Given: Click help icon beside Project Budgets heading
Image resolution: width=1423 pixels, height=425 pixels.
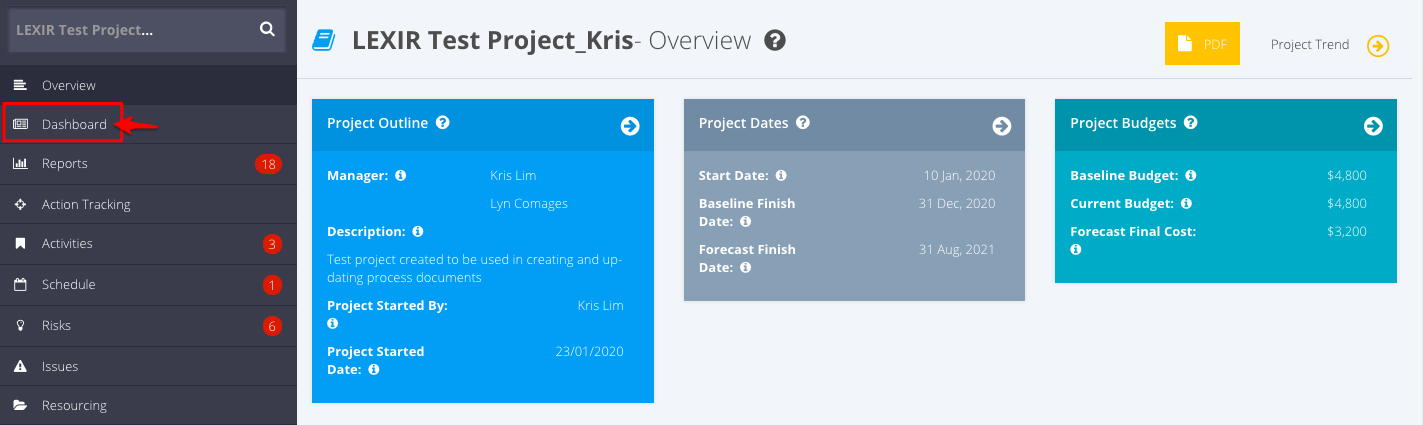Looking at the screenshot, I should point(1190,123).
